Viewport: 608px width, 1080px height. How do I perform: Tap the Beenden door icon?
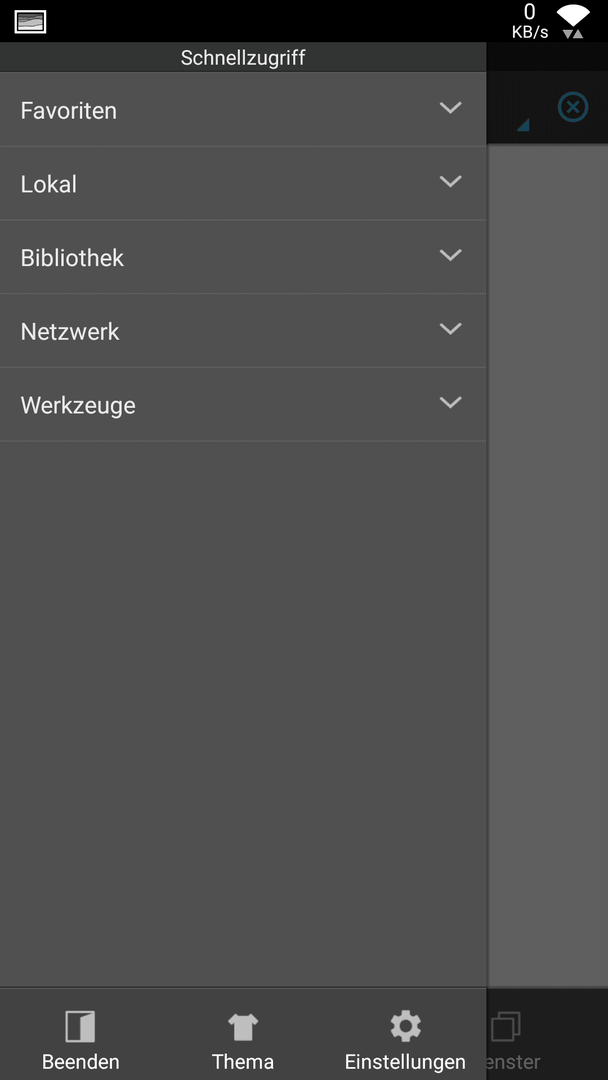(x=81, y=1026)
